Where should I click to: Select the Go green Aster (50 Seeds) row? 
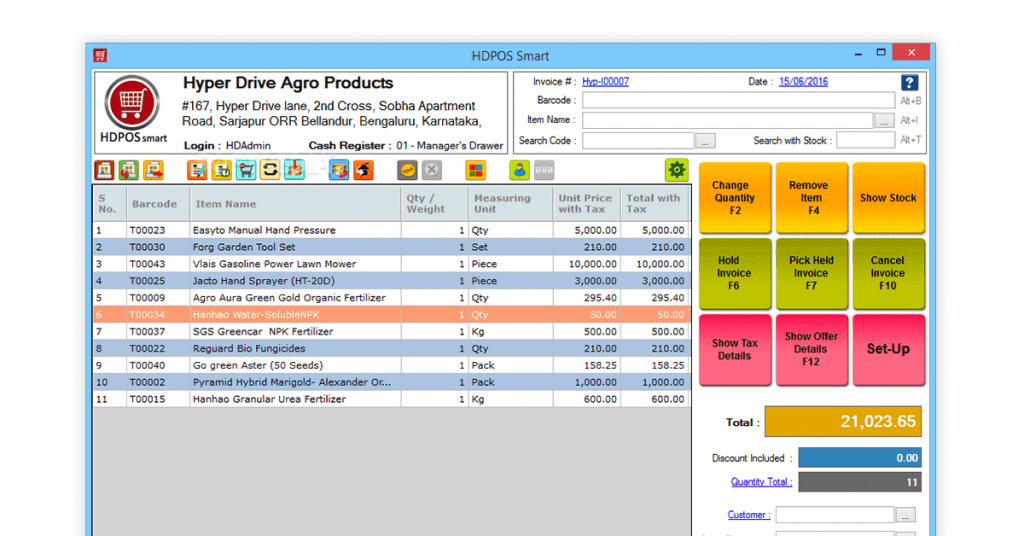click(391, 366)
